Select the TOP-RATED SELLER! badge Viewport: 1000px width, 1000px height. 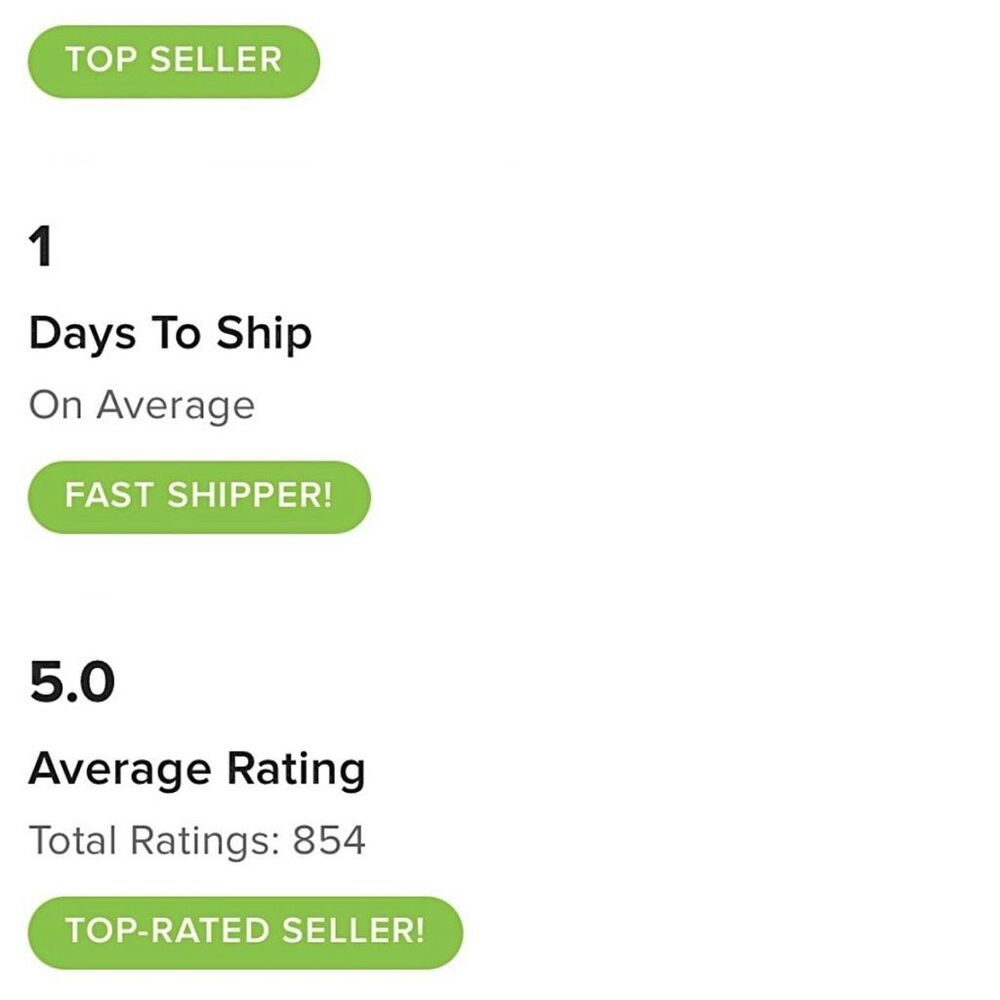pyautogui.click(x=245, y=932)
